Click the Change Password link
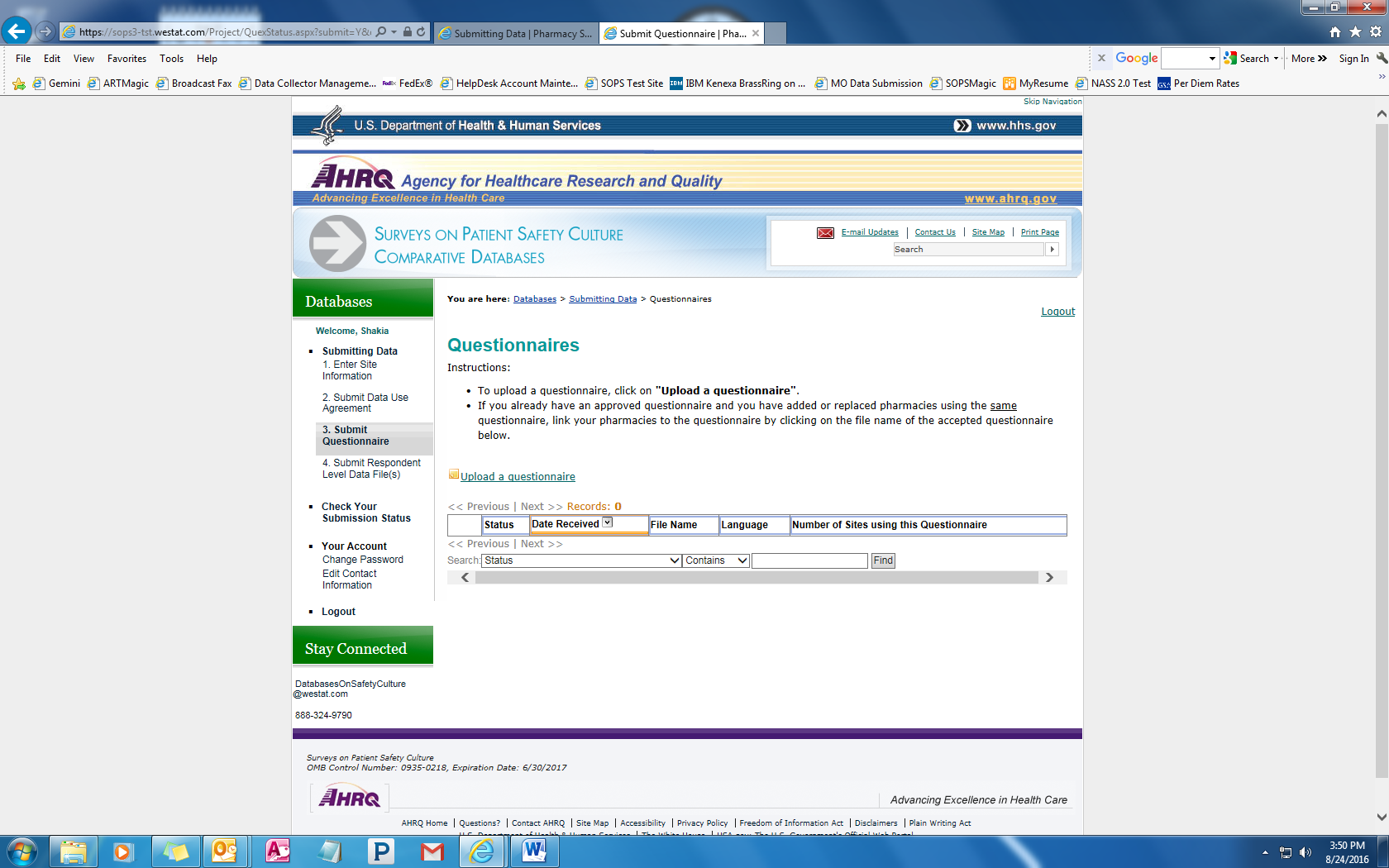Image resolution: width=1389 pixels, height=868 pixels. tap(363, 560)
